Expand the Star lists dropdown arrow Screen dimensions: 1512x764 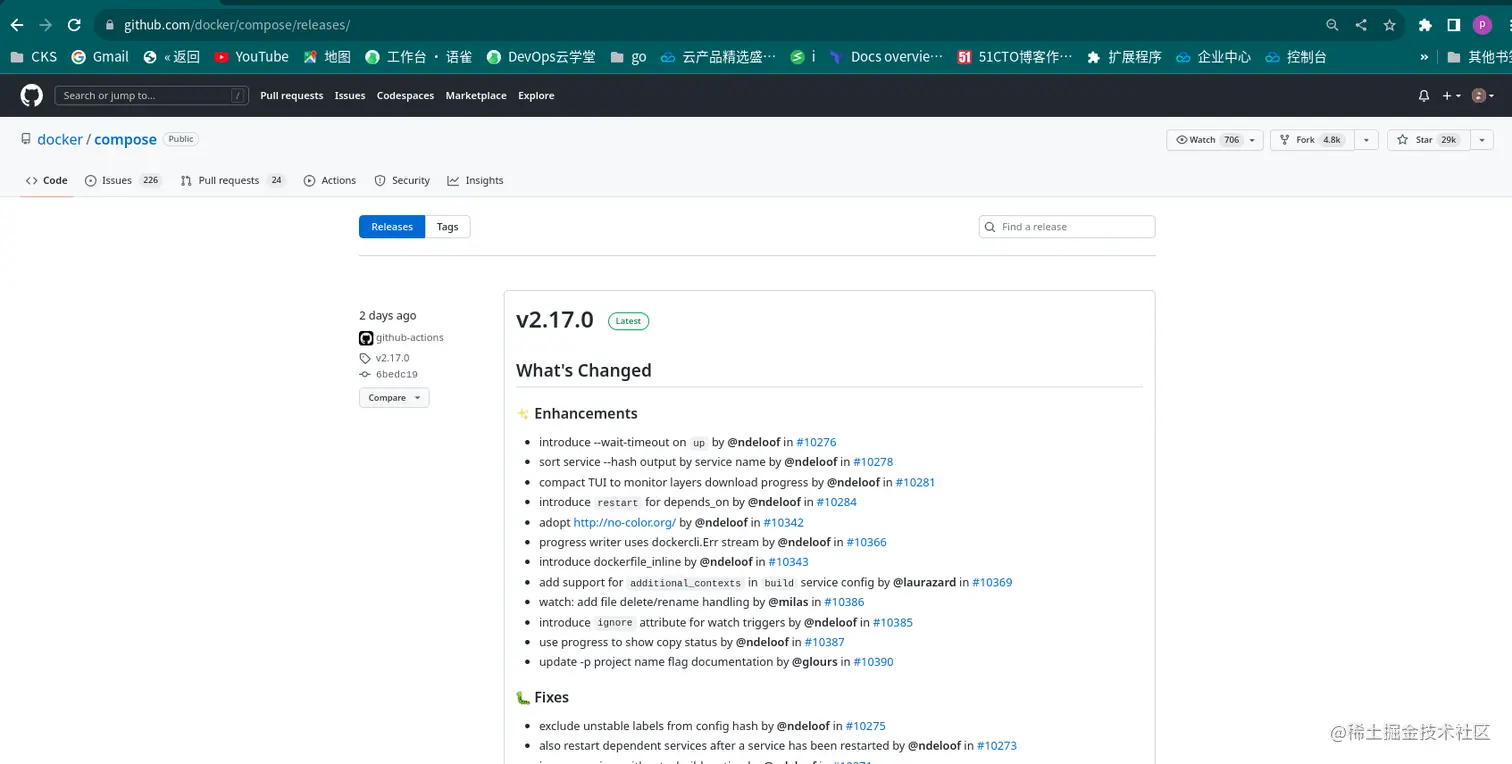tap(1482, 140)
